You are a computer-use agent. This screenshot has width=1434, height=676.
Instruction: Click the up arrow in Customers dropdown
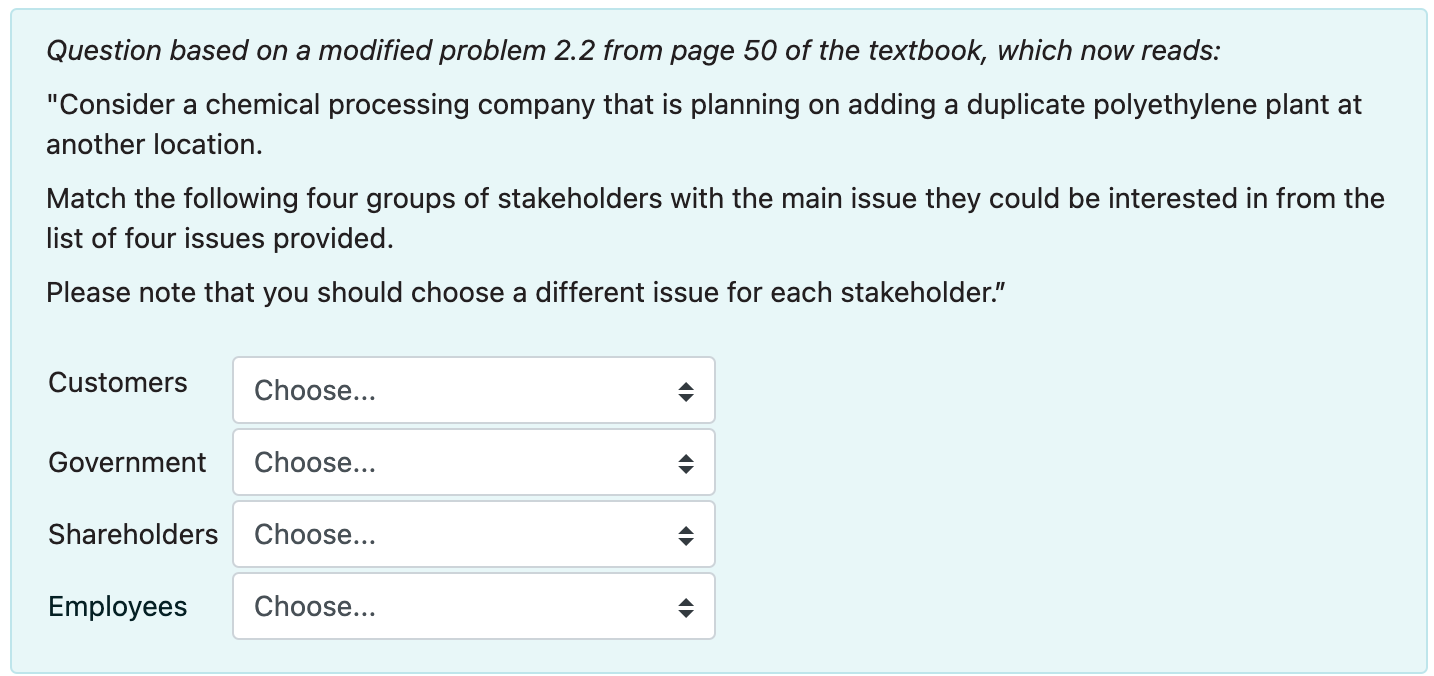point(687,384)
